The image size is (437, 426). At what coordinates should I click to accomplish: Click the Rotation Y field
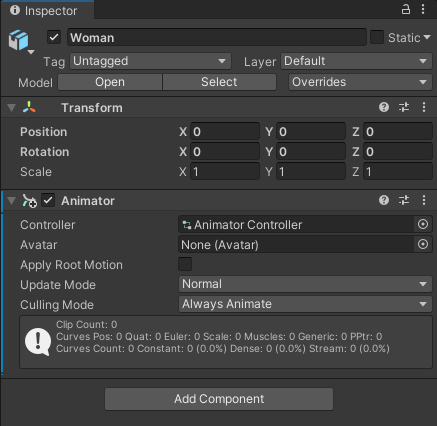311,151
